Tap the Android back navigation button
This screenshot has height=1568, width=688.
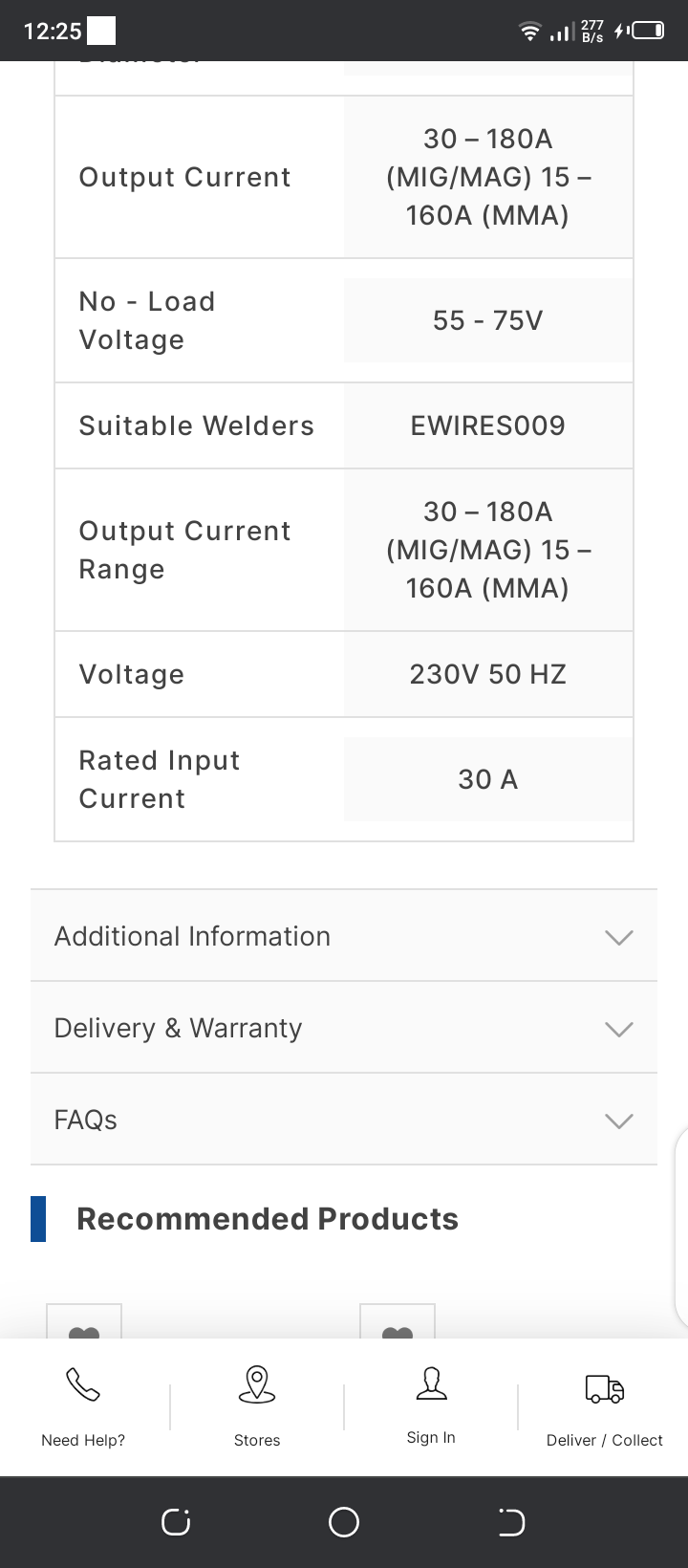click(511, 1522)
